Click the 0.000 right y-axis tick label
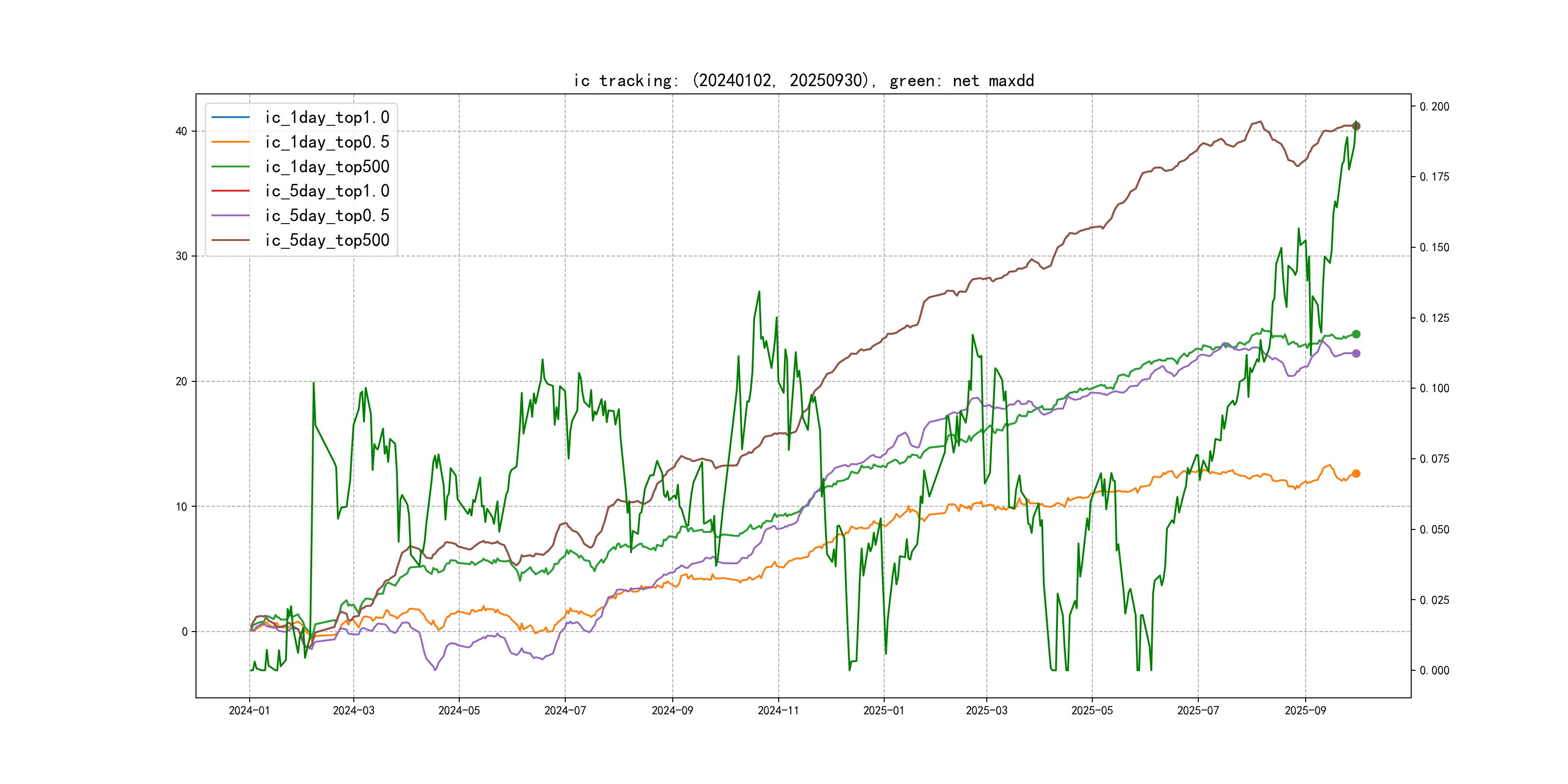This screenshot has height=784, width=1568. point(1434,671)
